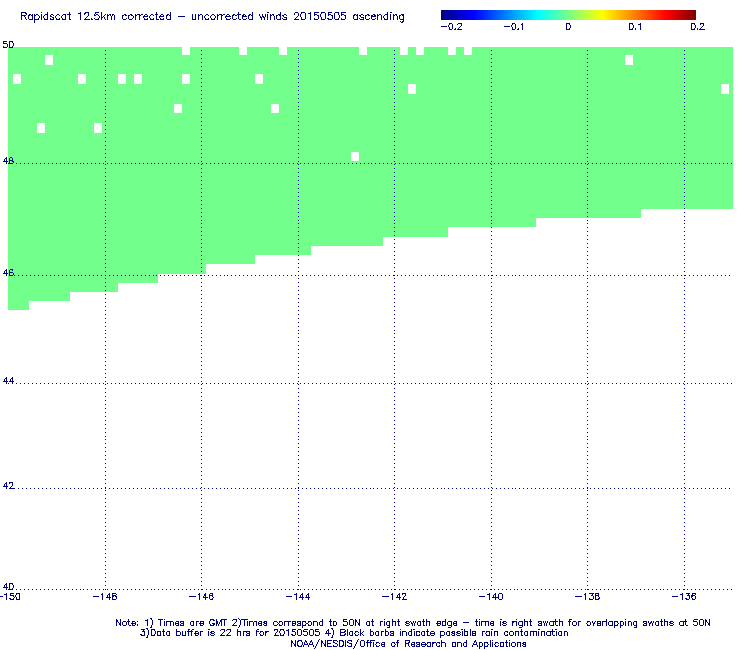Click the note line '3)Data buffer is 22 hrs'
The width and height of the screenshot is (740, 650).
[354, 633]
